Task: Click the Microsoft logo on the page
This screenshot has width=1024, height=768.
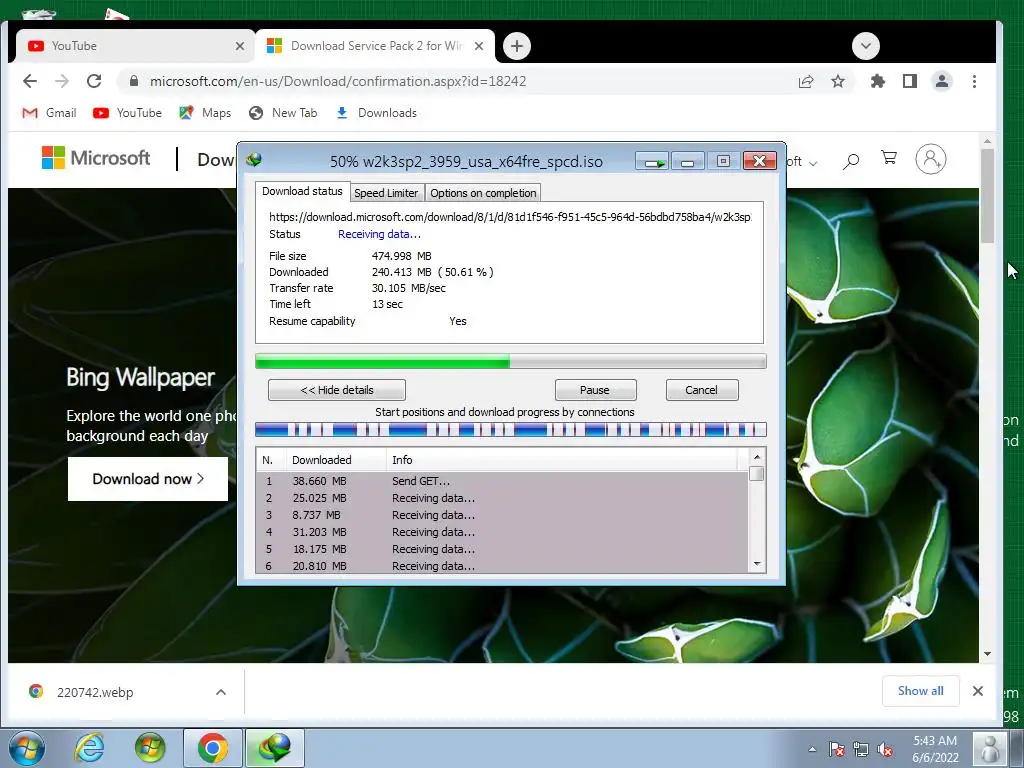Action: click(x=96, y=158)
